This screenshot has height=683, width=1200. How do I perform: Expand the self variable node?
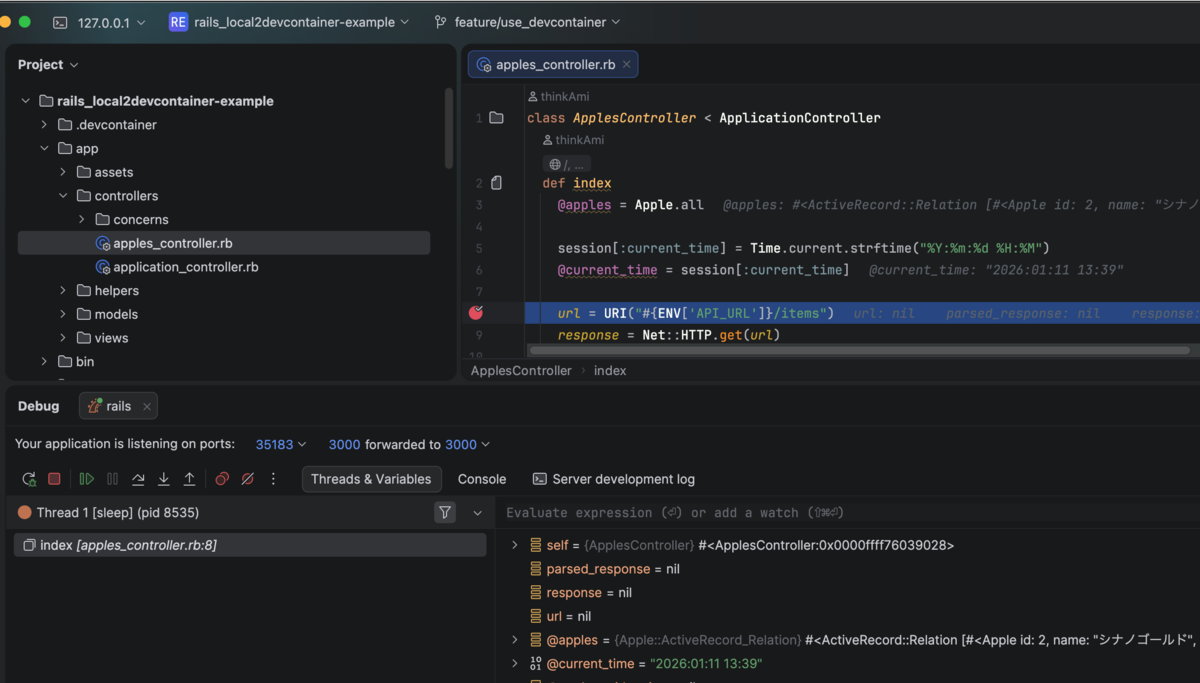[x=515, y=545]
